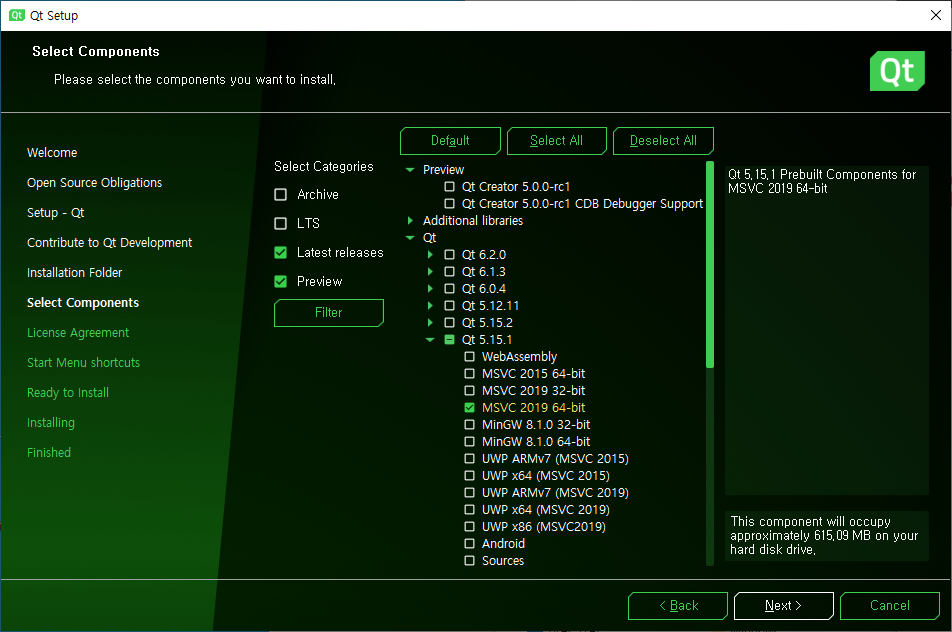This screenshot has width=952, height=632.
Task: Check the Android component
Action: [469, 543]
